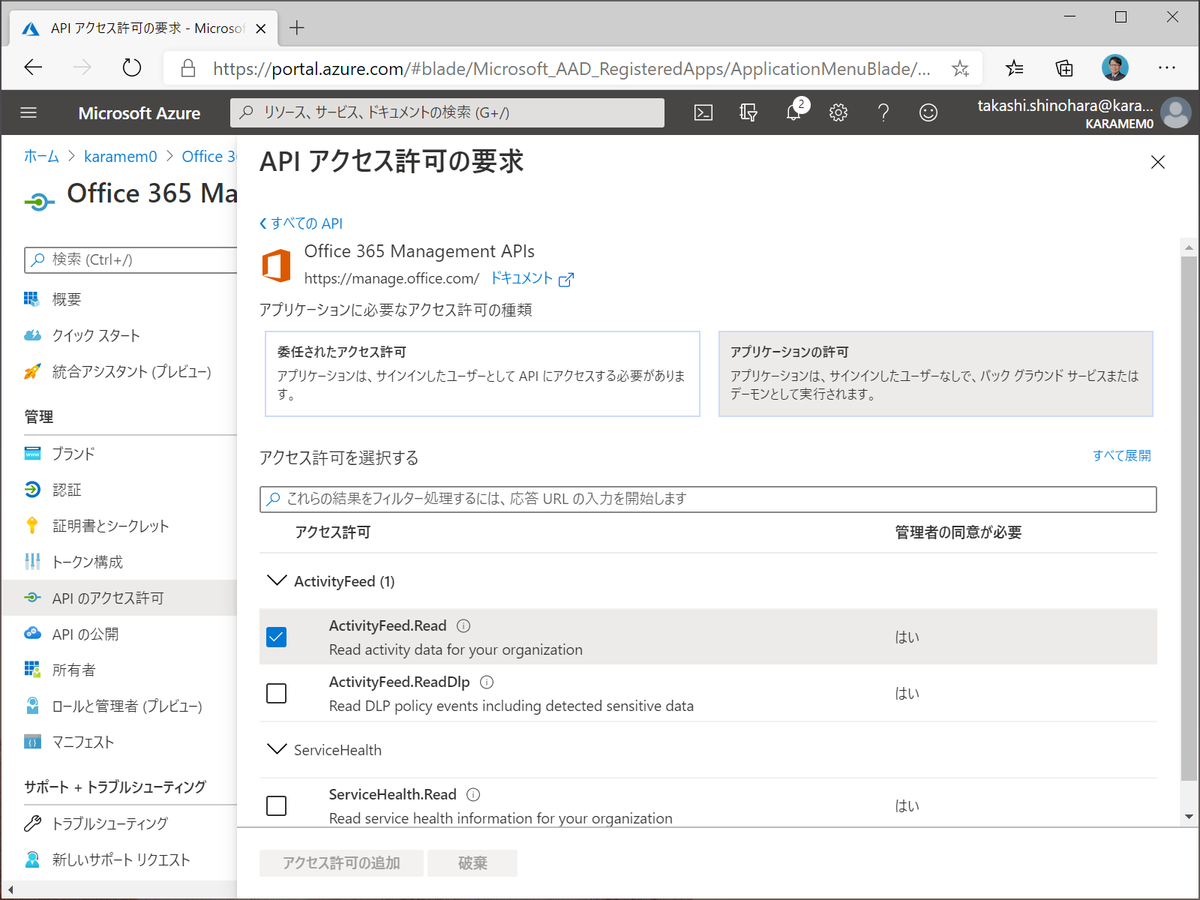Collapse the ServiceHealth group
Viewport: 1200px width, 900px height.
tap(276, 750)
